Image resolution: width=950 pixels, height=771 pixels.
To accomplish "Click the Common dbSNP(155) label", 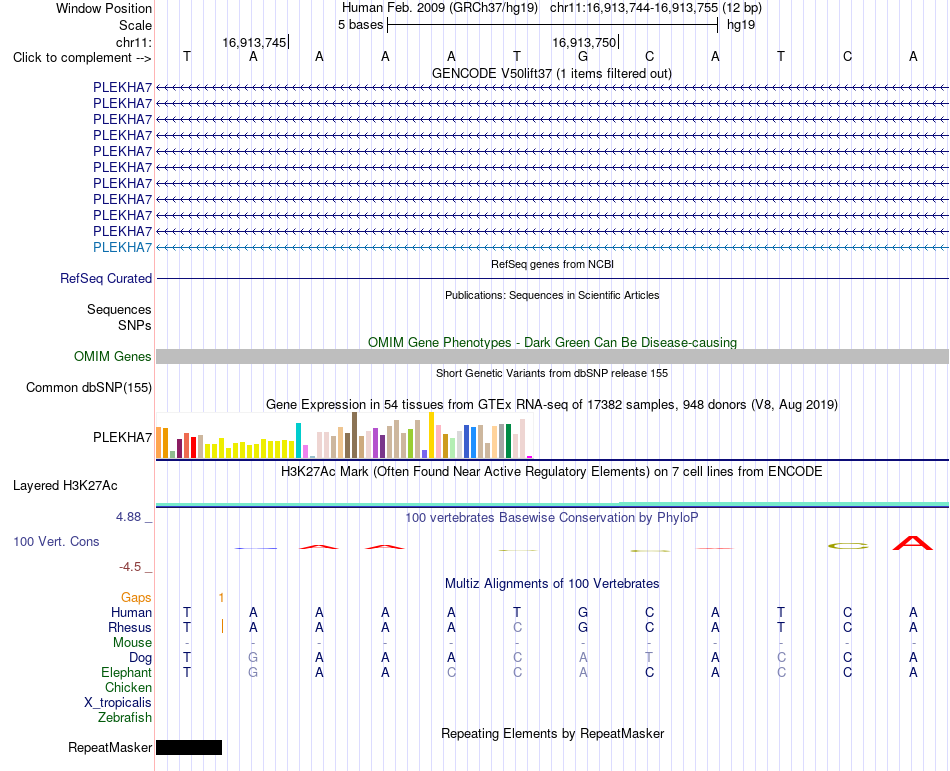I will [x=89, y=388].
